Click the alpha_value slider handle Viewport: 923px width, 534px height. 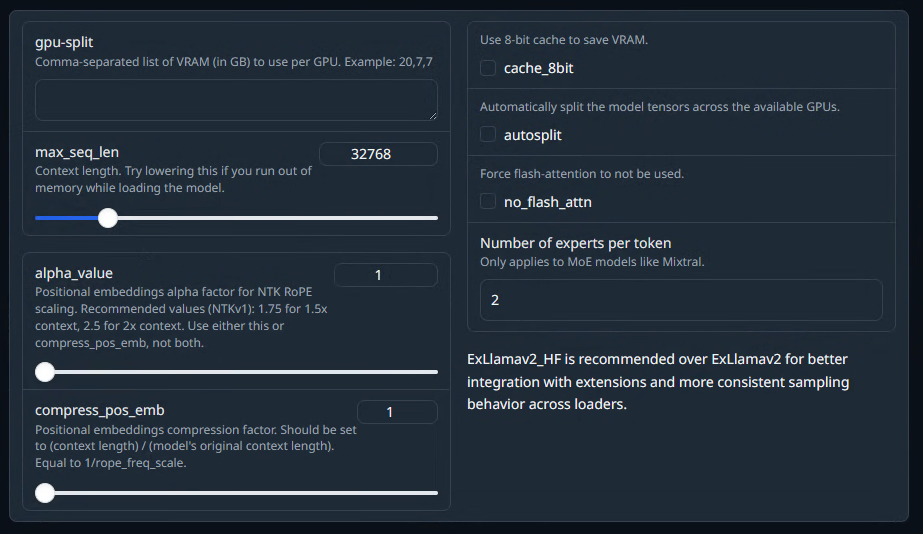pyautogui.click(x=45, y=372)
